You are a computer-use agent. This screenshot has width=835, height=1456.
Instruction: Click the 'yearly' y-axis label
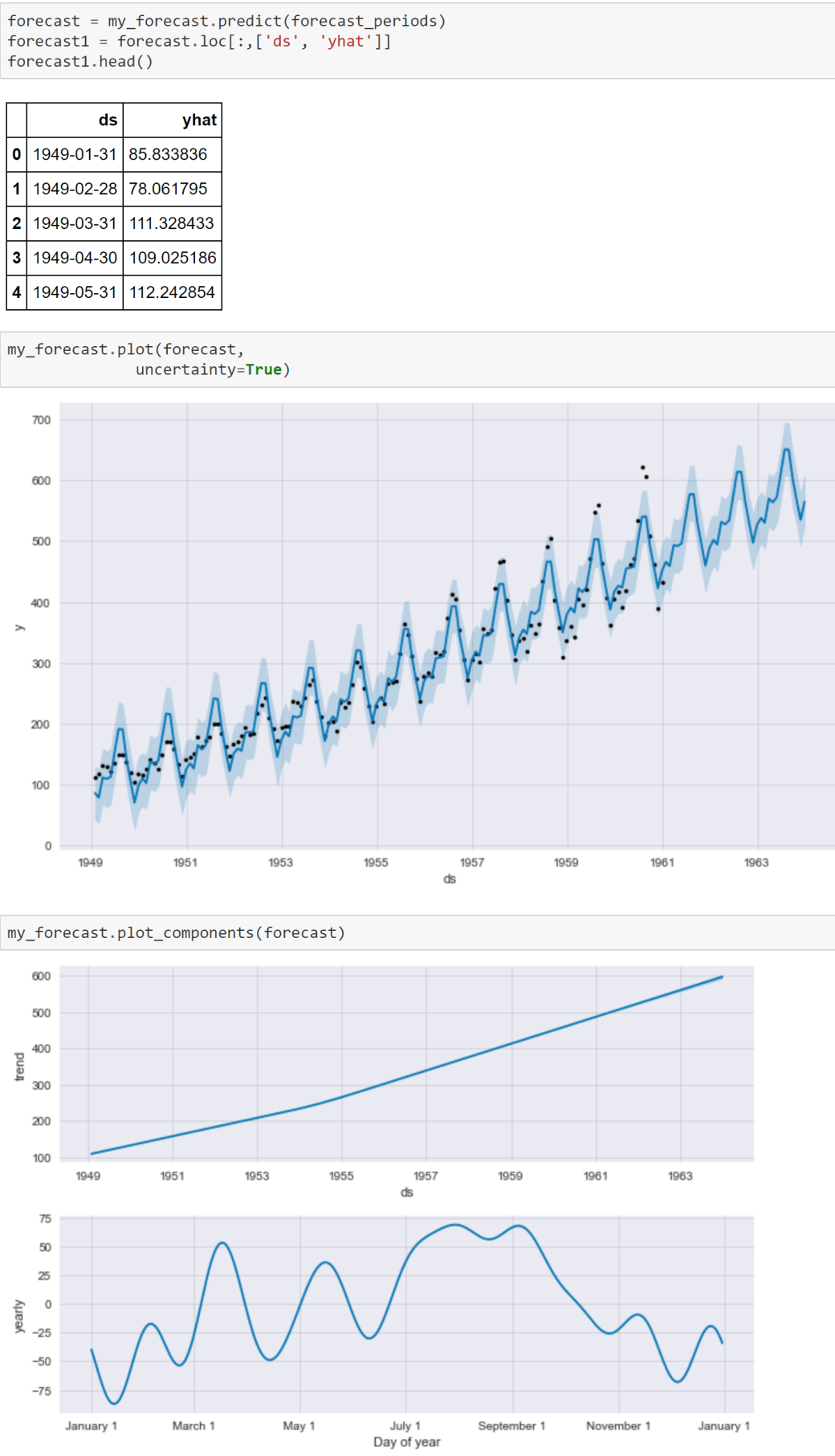click(x=19, y=1317)
